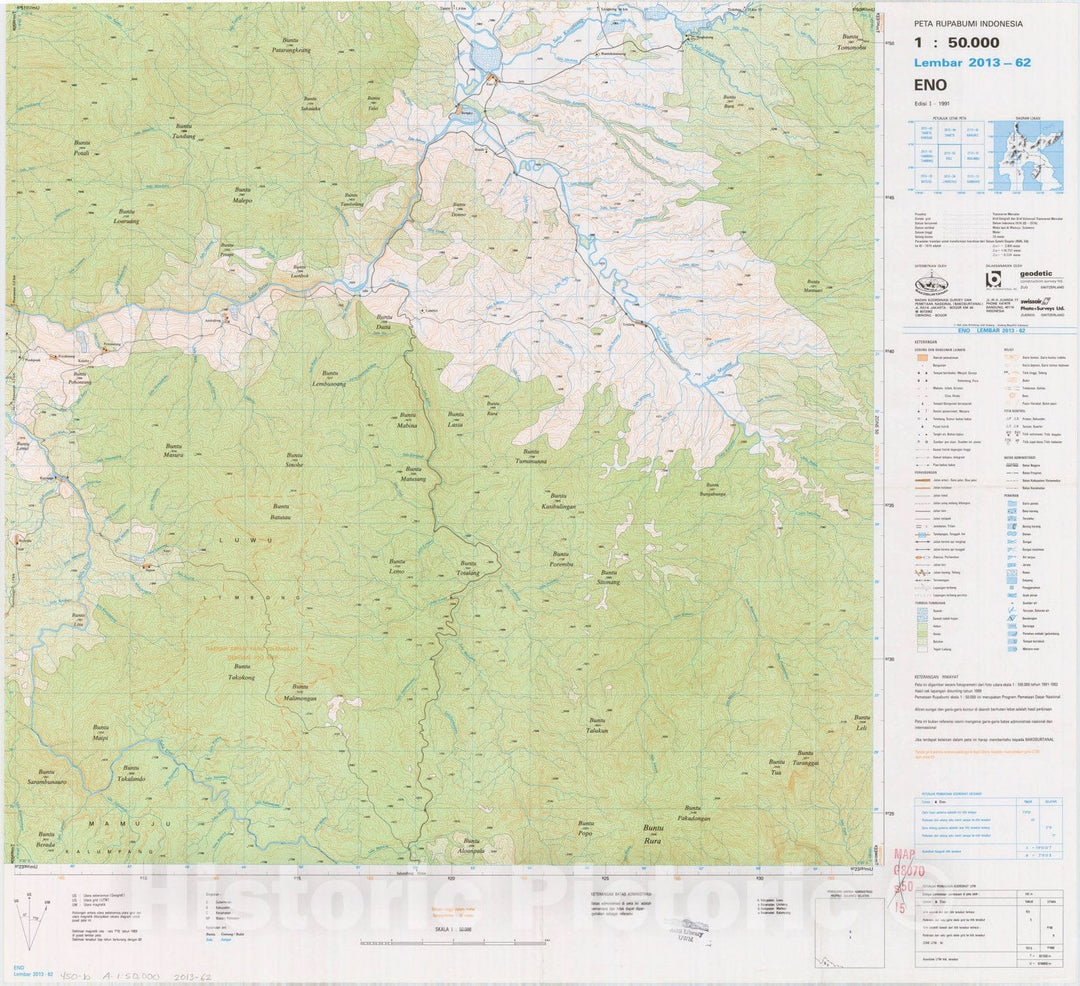The image size is (1080, 986).
Task: Click the Sulawesi location inset map
Action: [x=1027, y=156]
